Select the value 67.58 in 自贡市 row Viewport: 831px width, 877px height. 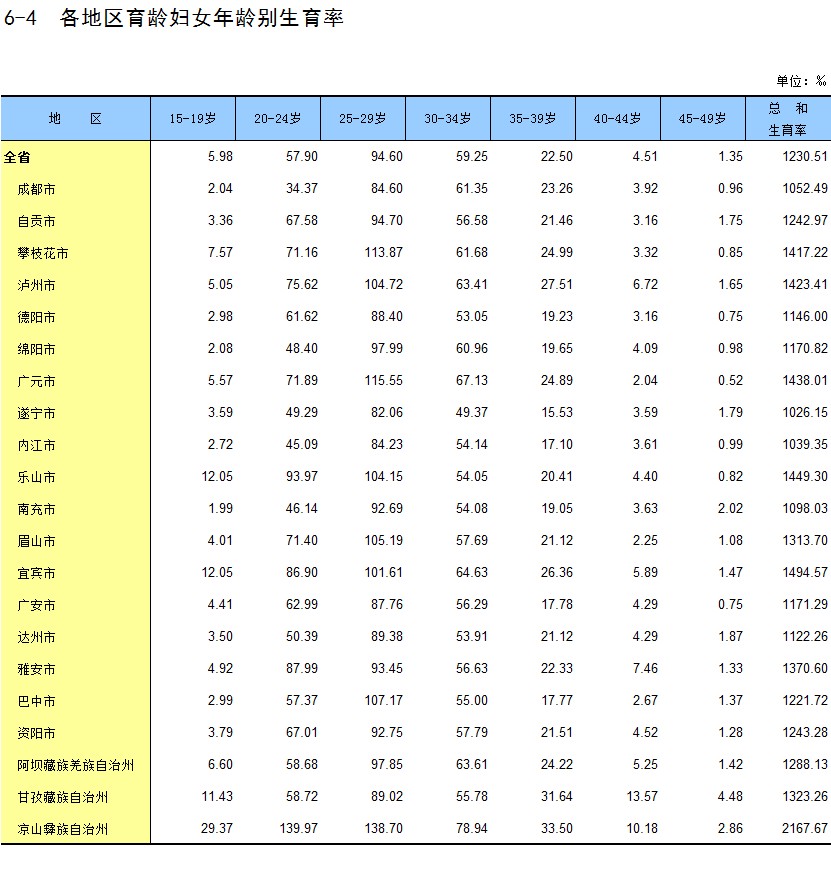[x=302, y=220]
